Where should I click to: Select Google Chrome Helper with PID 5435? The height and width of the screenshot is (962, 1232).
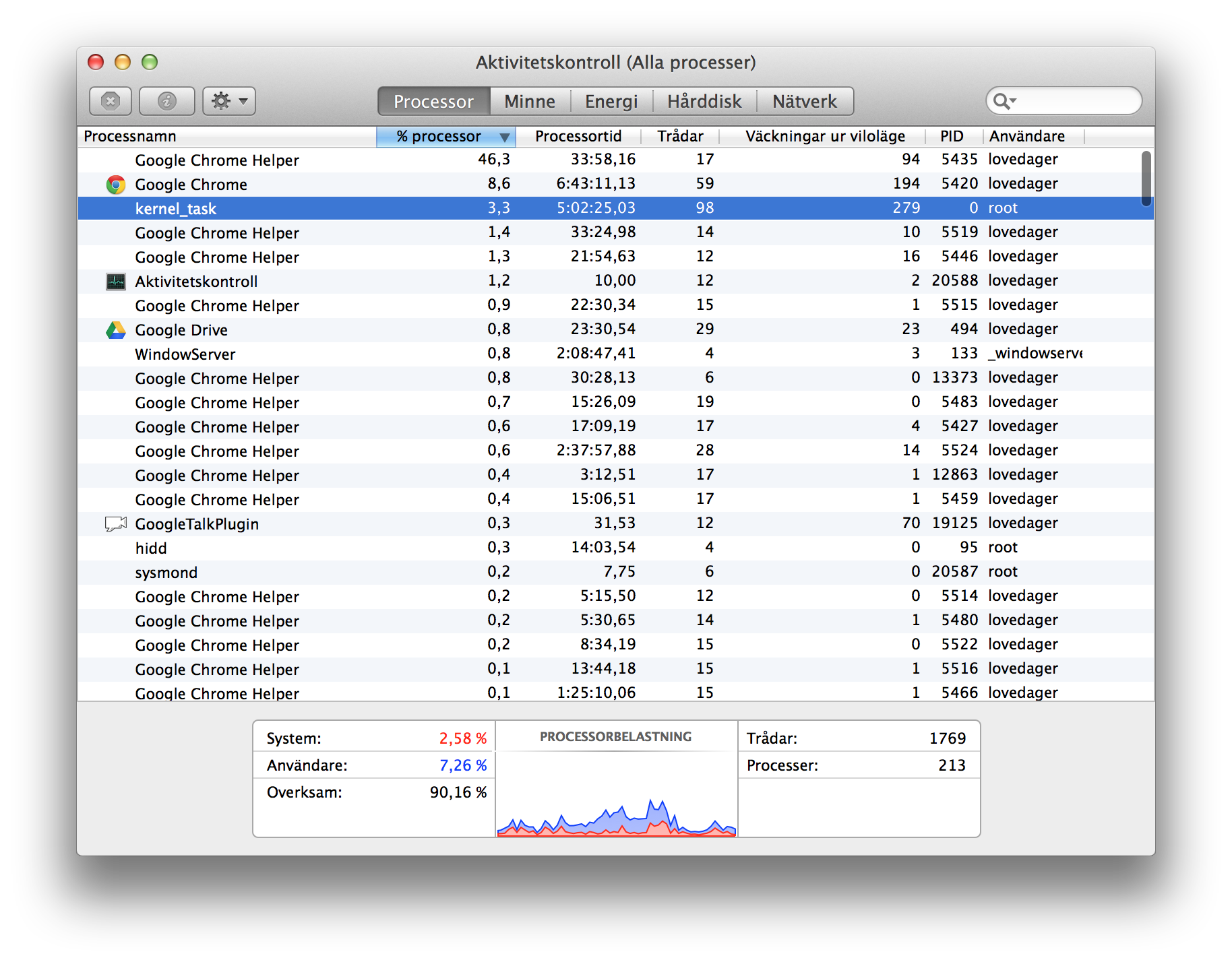tap(615, 160)
